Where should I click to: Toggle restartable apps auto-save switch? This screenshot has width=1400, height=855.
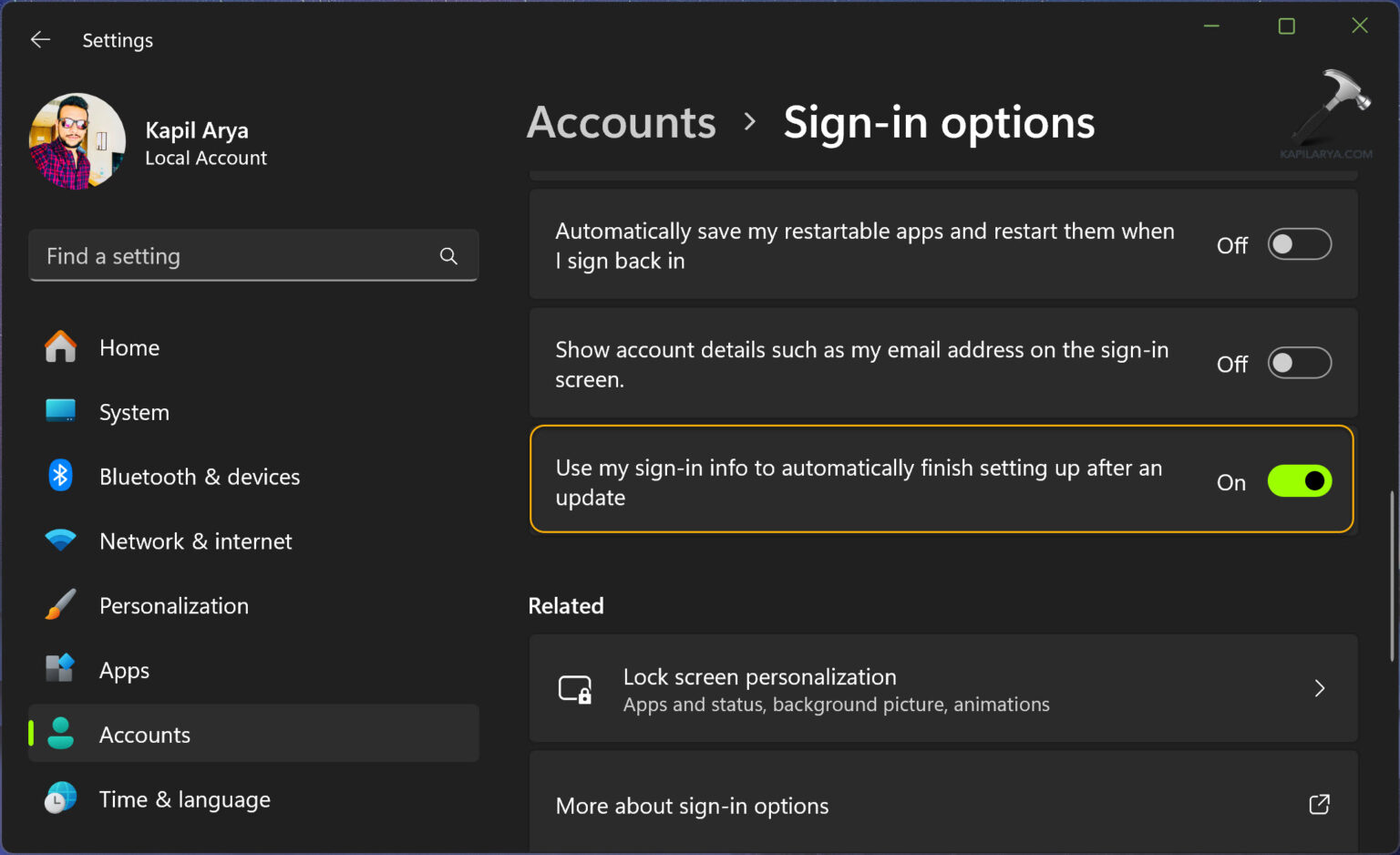coord(1300,244)
